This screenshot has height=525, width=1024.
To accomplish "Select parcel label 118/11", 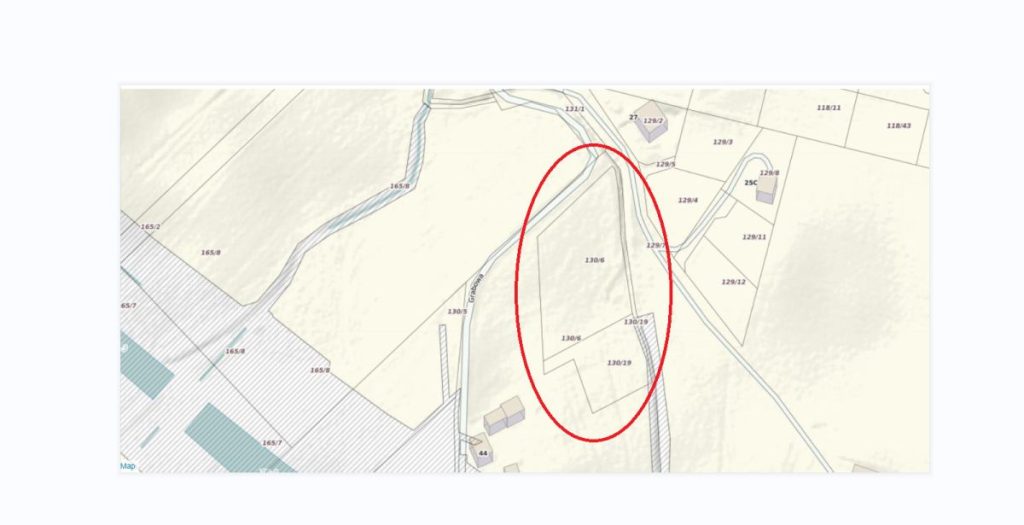I will click(828, 108).
